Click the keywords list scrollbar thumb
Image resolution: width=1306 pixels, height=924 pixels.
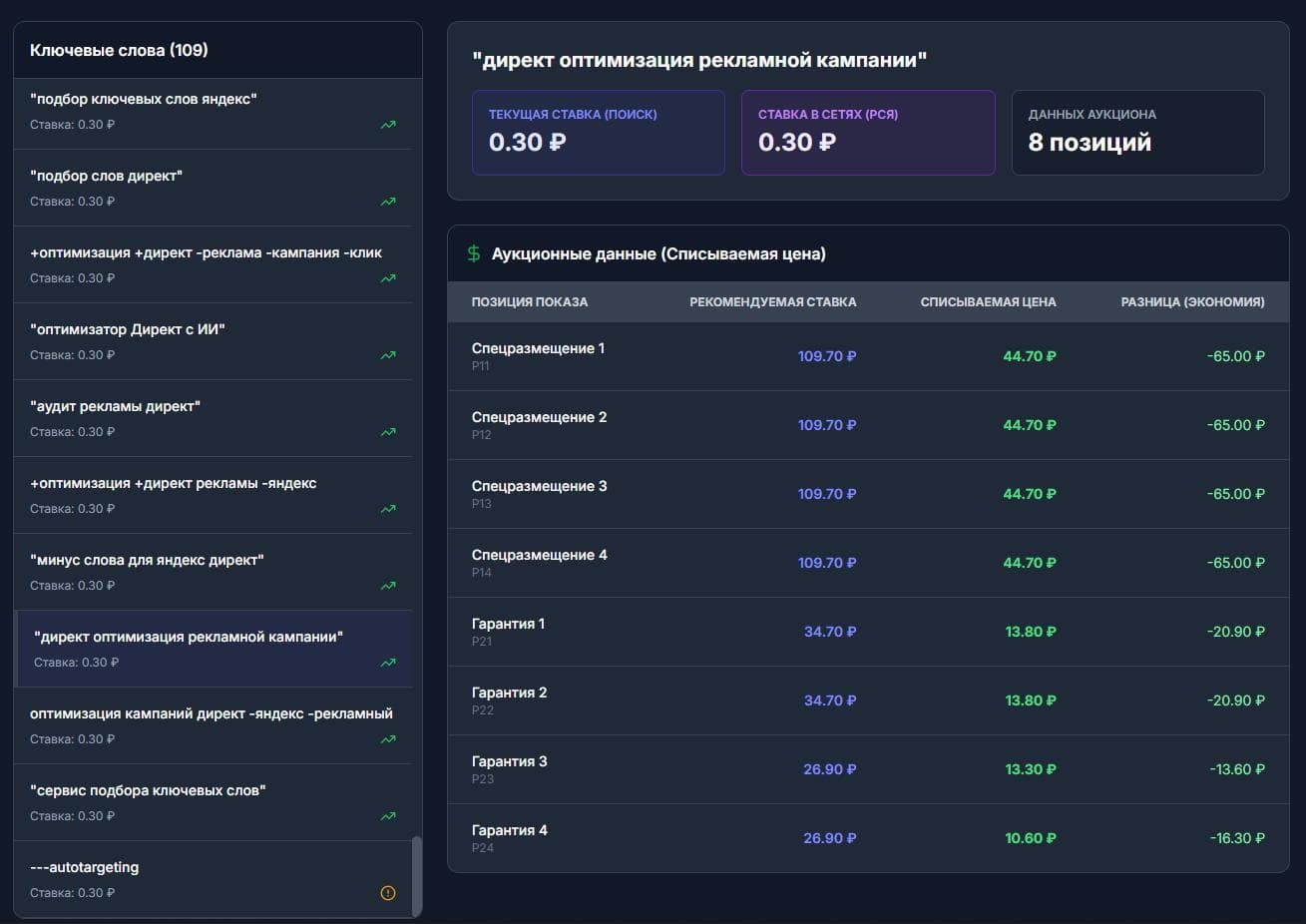coord(417,875)
